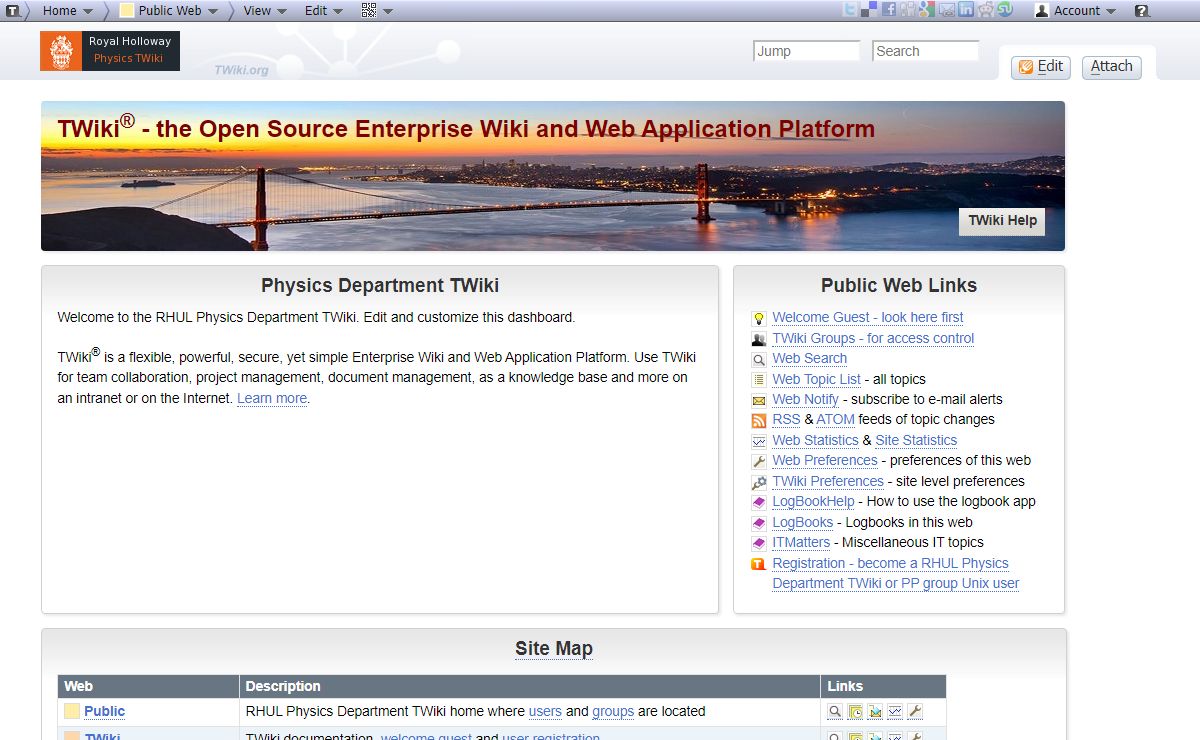Click the group icon beside TWiki Groups
Viewport: 1200px width, 740px height.
coord(759,339)
